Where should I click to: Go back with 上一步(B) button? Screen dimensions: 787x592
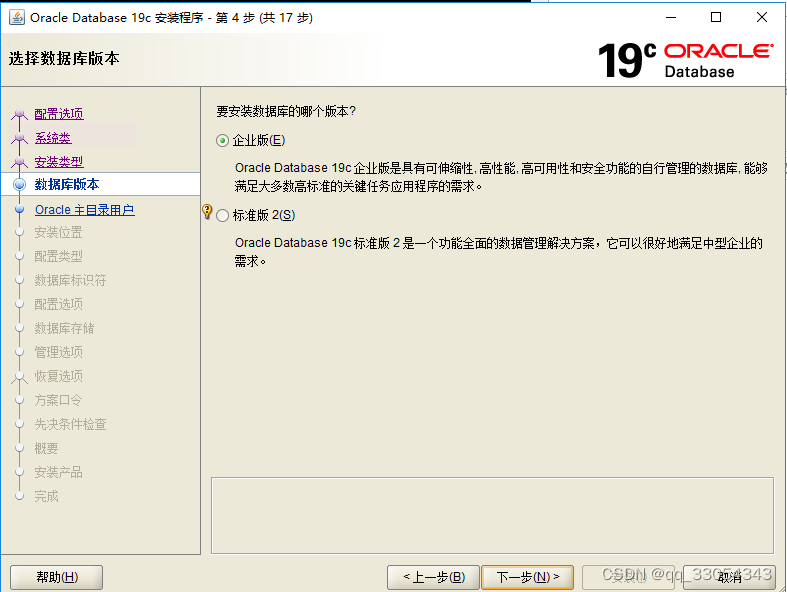pyautogui.click(x=434, y=577)
